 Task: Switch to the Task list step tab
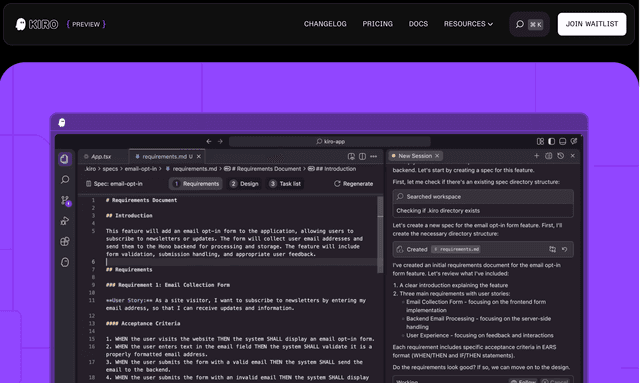coord(285,184)
